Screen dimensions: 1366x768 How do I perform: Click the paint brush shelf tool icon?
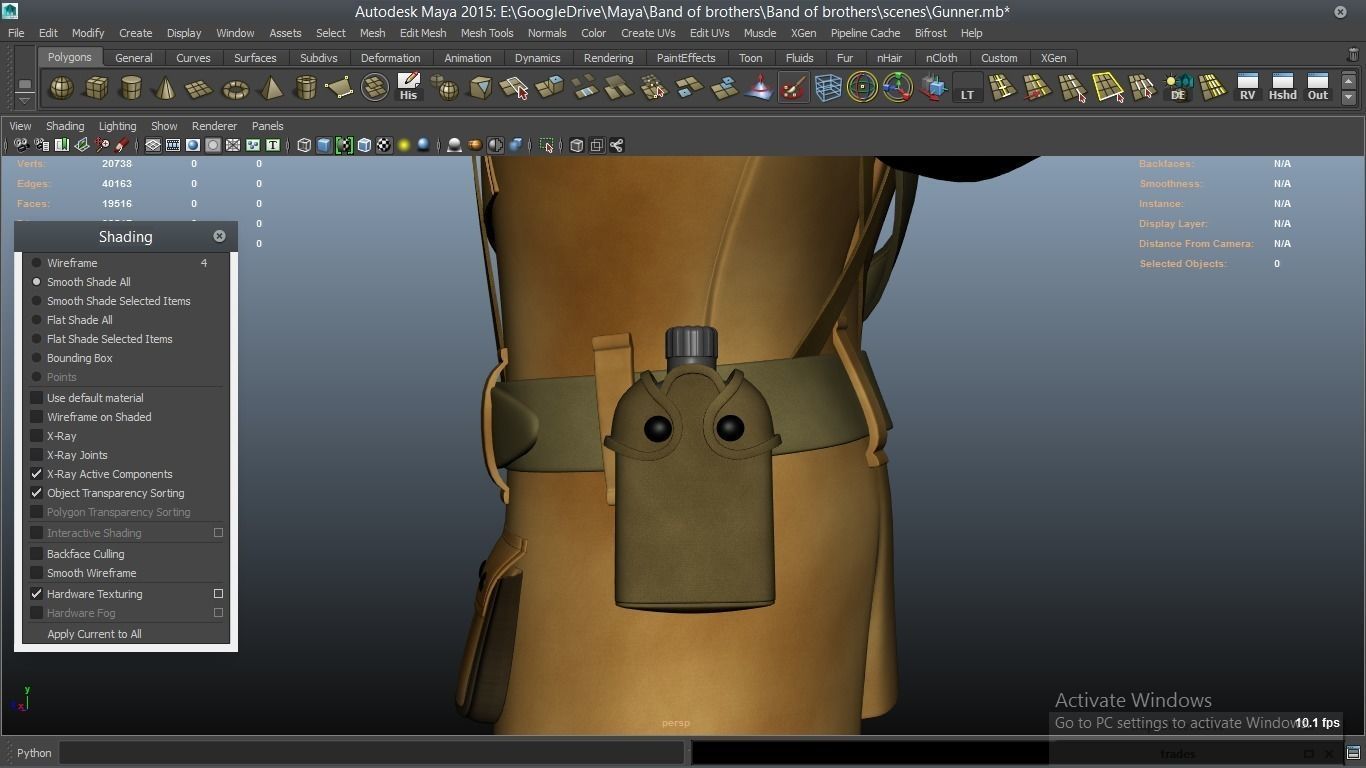tap(793, 88)
